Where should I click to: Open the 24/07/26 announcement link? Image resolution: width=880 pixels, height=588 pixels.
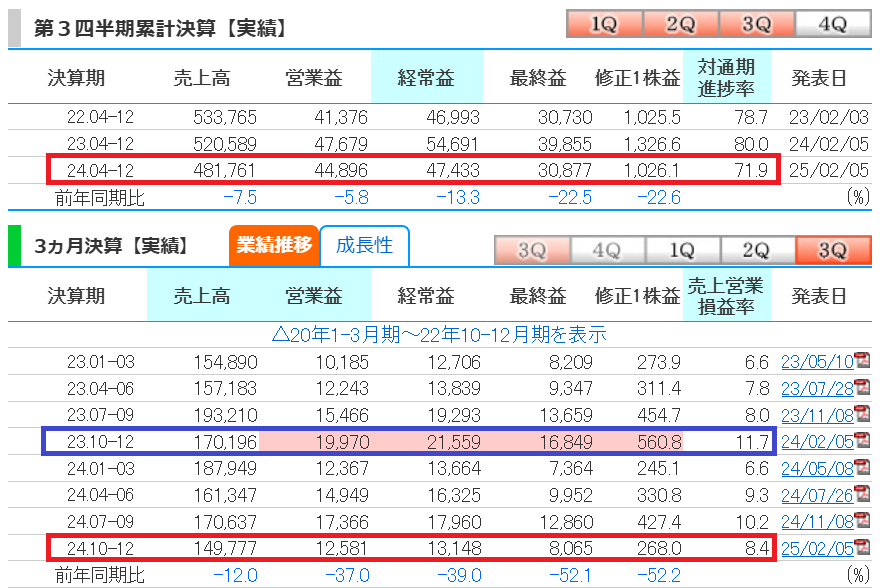click(x=817, y=495)
